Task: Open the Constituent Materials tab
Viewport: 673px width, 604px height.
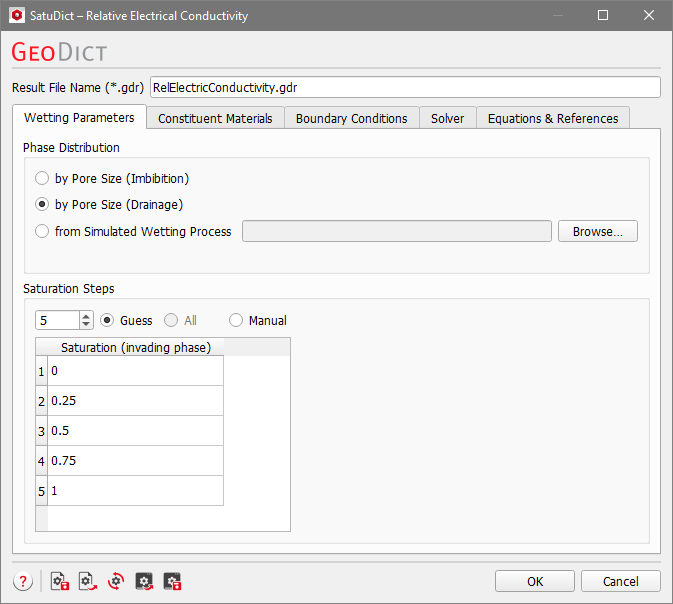Action: tap(215, 118)
